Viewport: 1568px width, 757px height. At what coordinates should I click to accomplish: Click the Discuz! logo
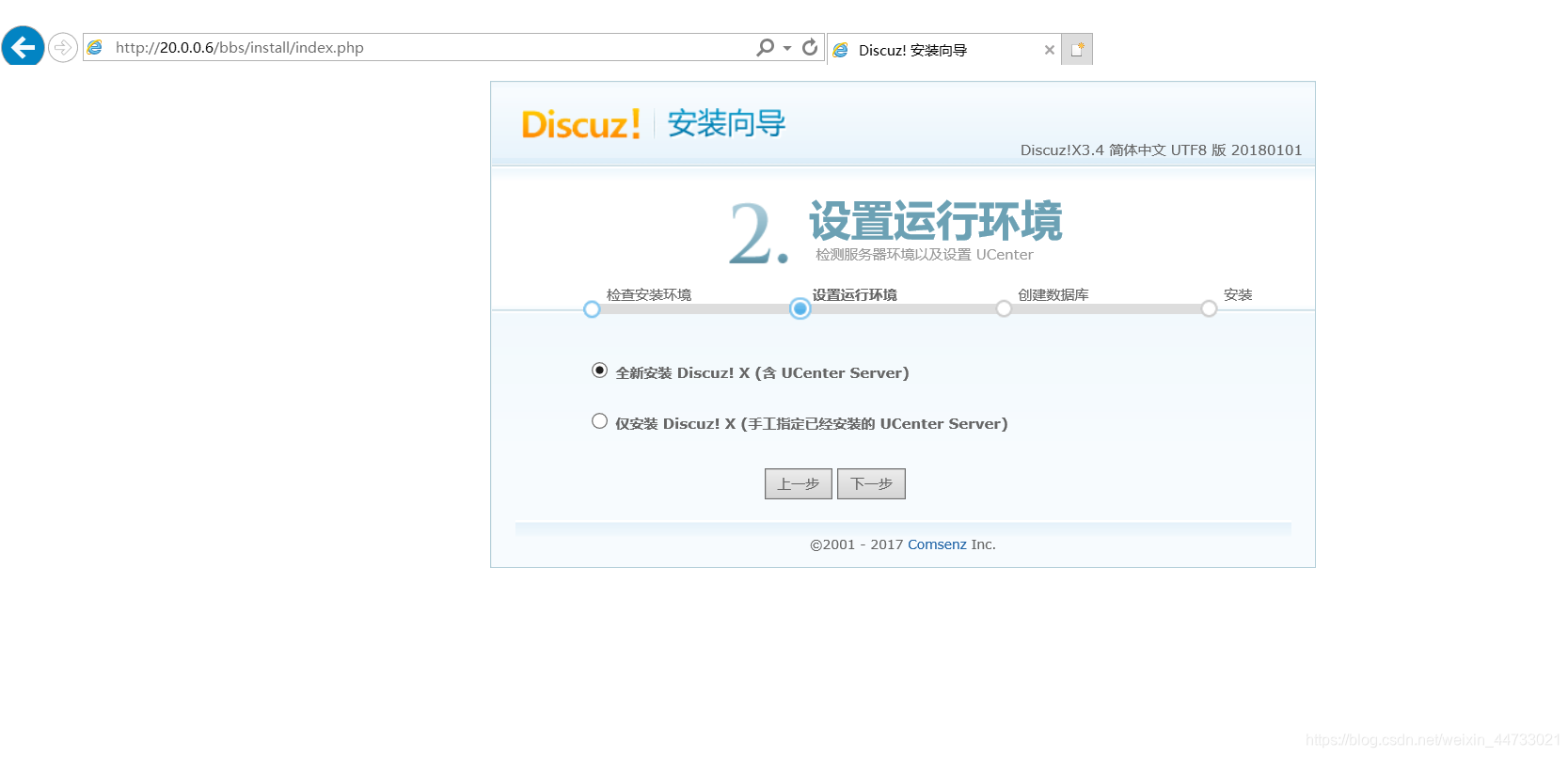(x=581, y=124)
